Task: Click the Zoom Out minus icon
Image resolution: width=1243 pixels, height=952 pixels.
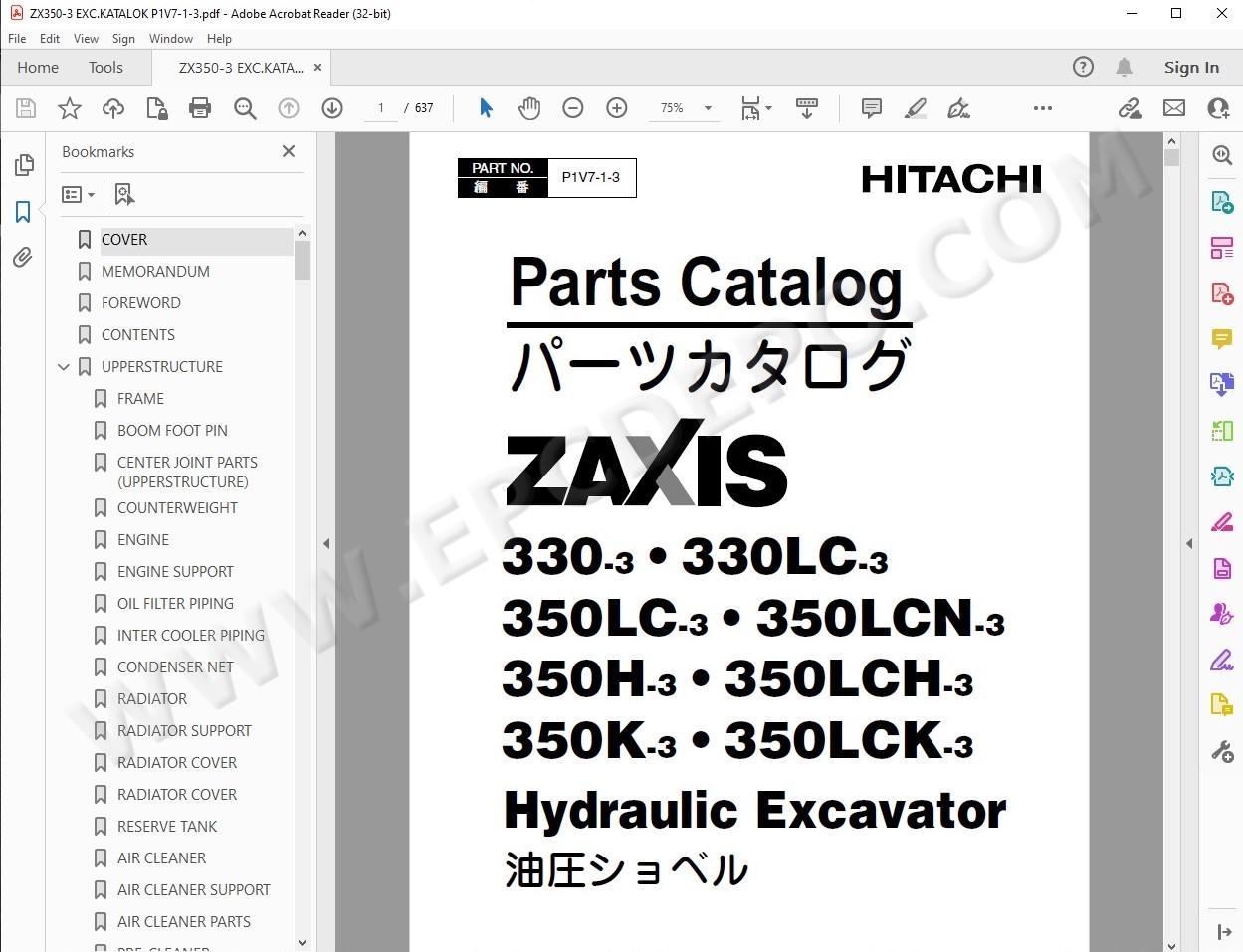Action: 573,108
